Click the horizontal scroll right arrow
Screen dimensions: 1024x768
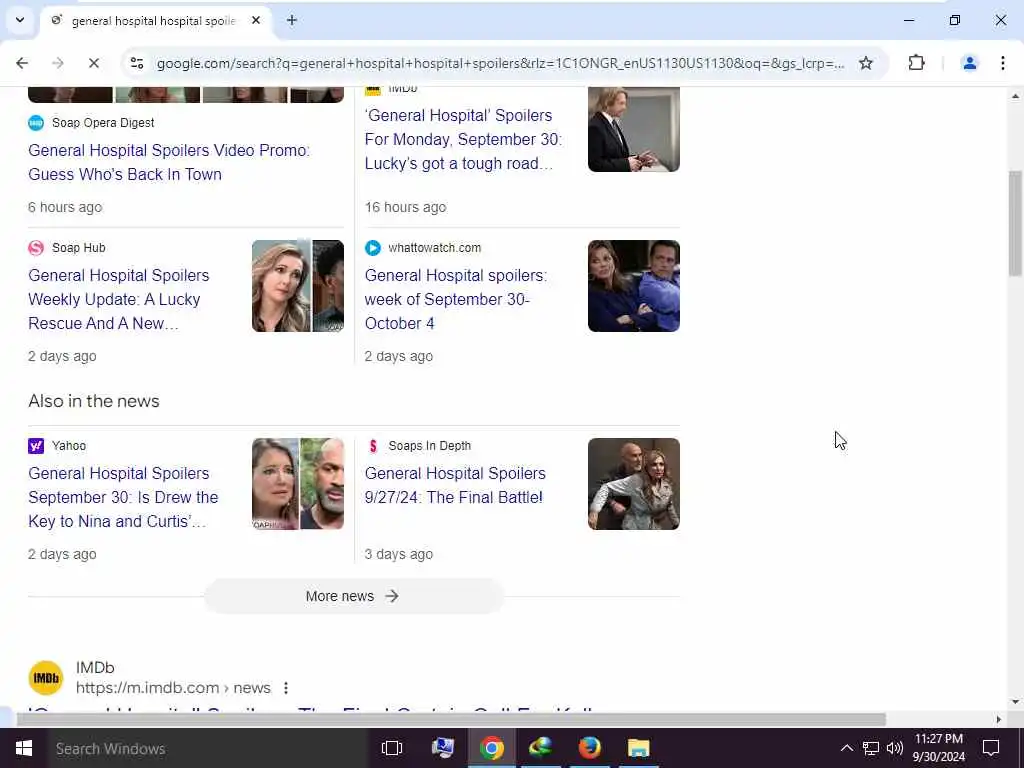[999, 719]
